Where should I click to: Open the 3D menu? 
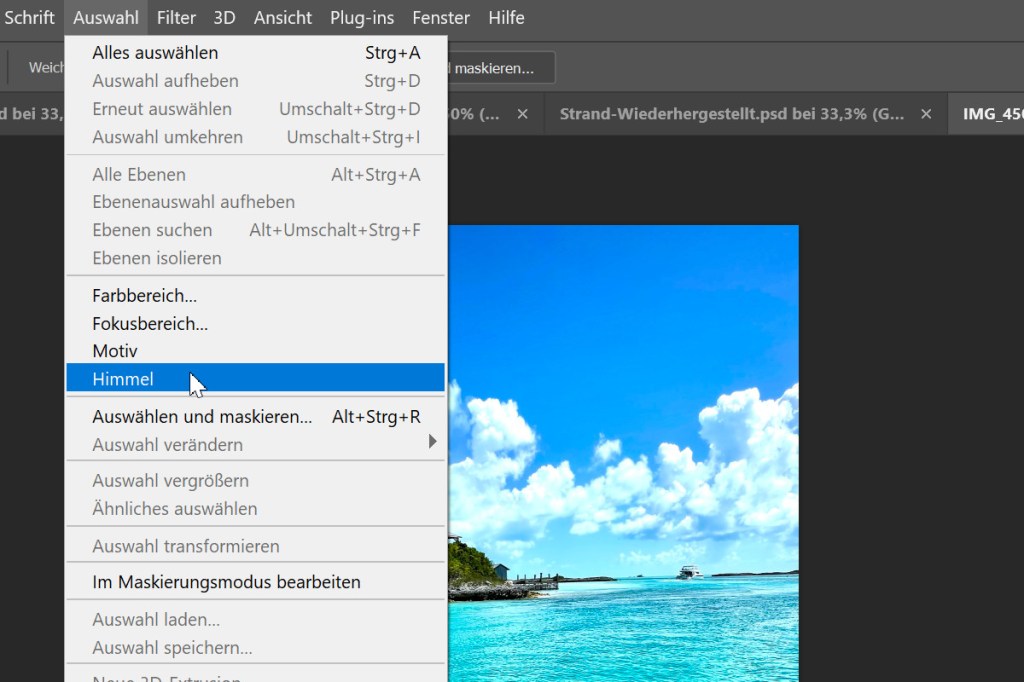(224, 18)
